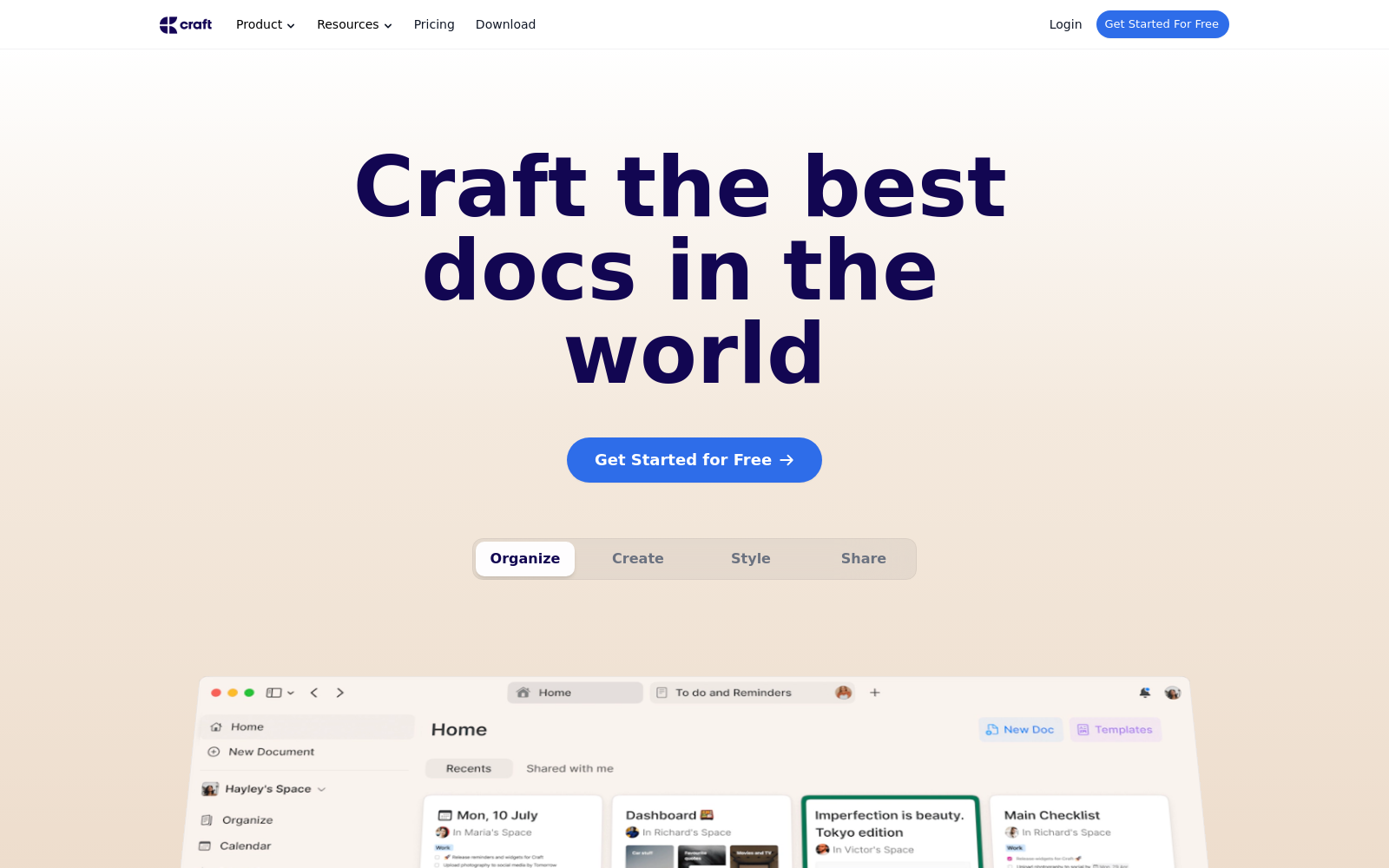Viewport: 1389px width, 868px height.
Task: Go to the Download page
Action: click(505, 24)
